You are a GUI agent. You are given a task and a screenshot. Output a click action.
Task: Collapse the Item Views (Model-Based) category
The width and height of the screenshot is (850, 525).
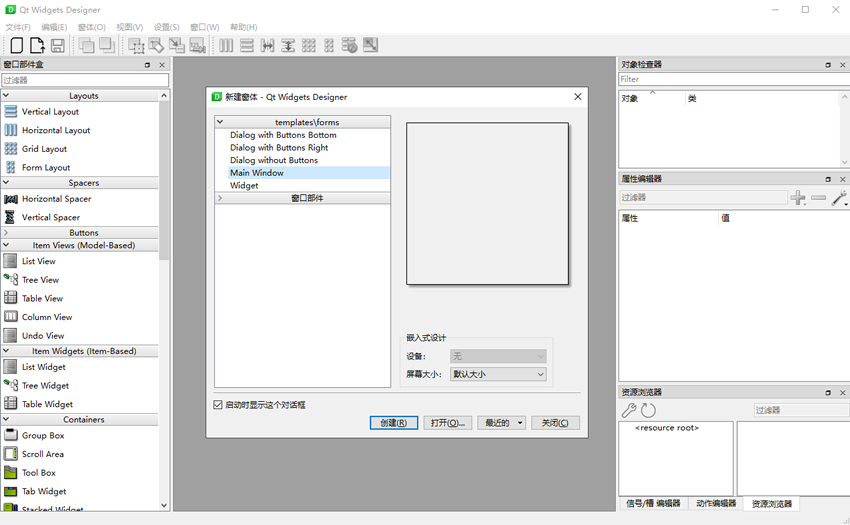pos(7,245)
